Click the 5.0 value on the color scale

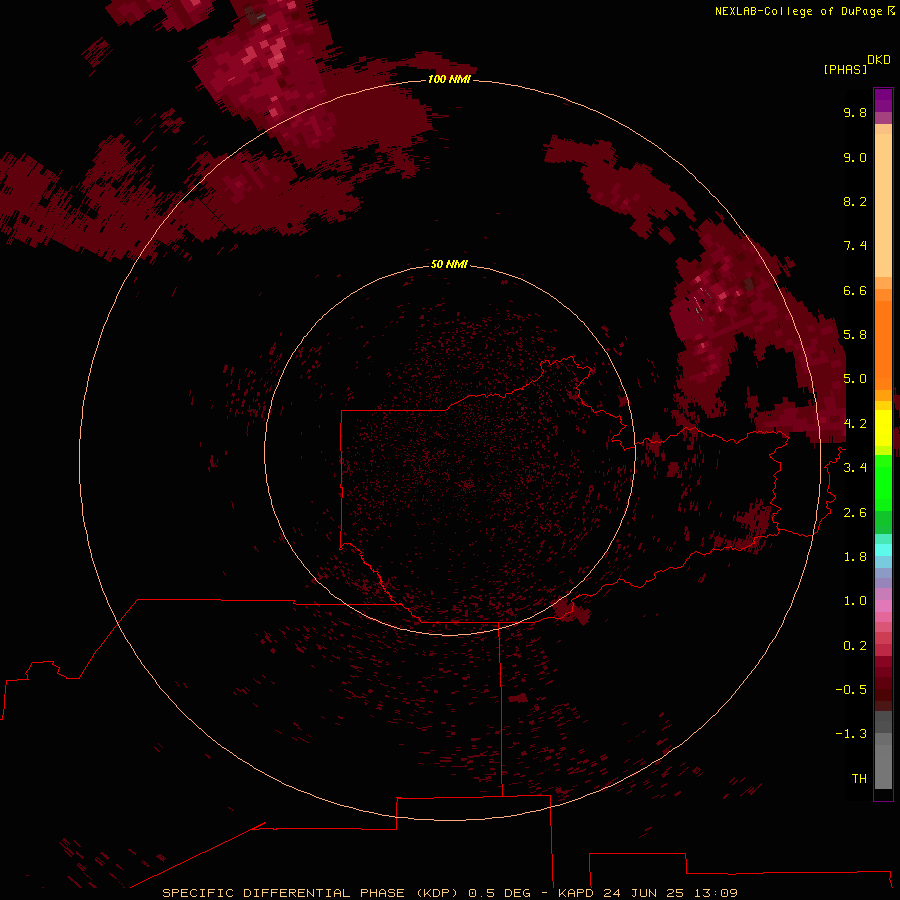(855, 379)
